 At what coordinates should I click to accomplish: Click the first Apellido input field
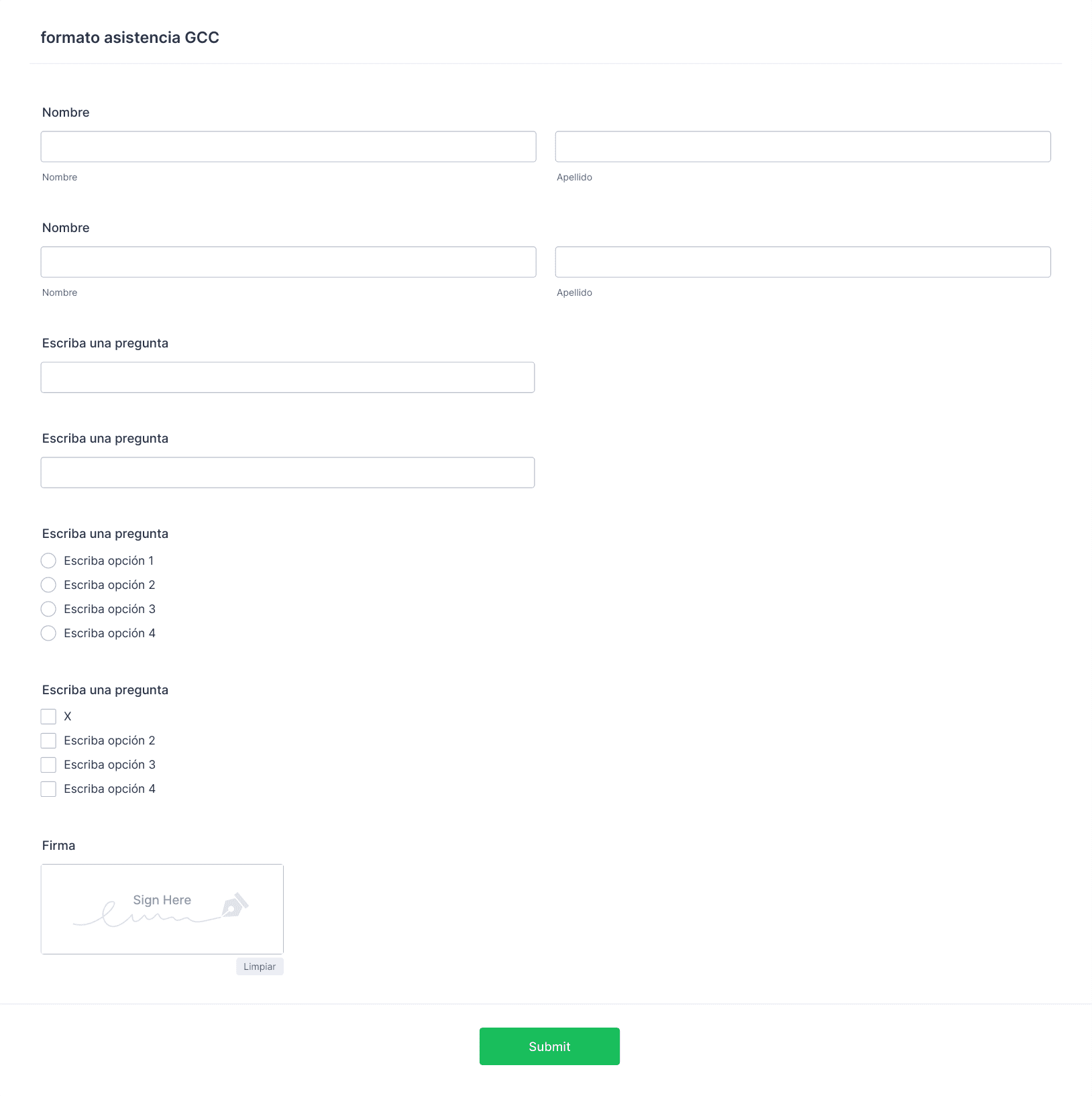pyautogui.click(x=803, y=146)
